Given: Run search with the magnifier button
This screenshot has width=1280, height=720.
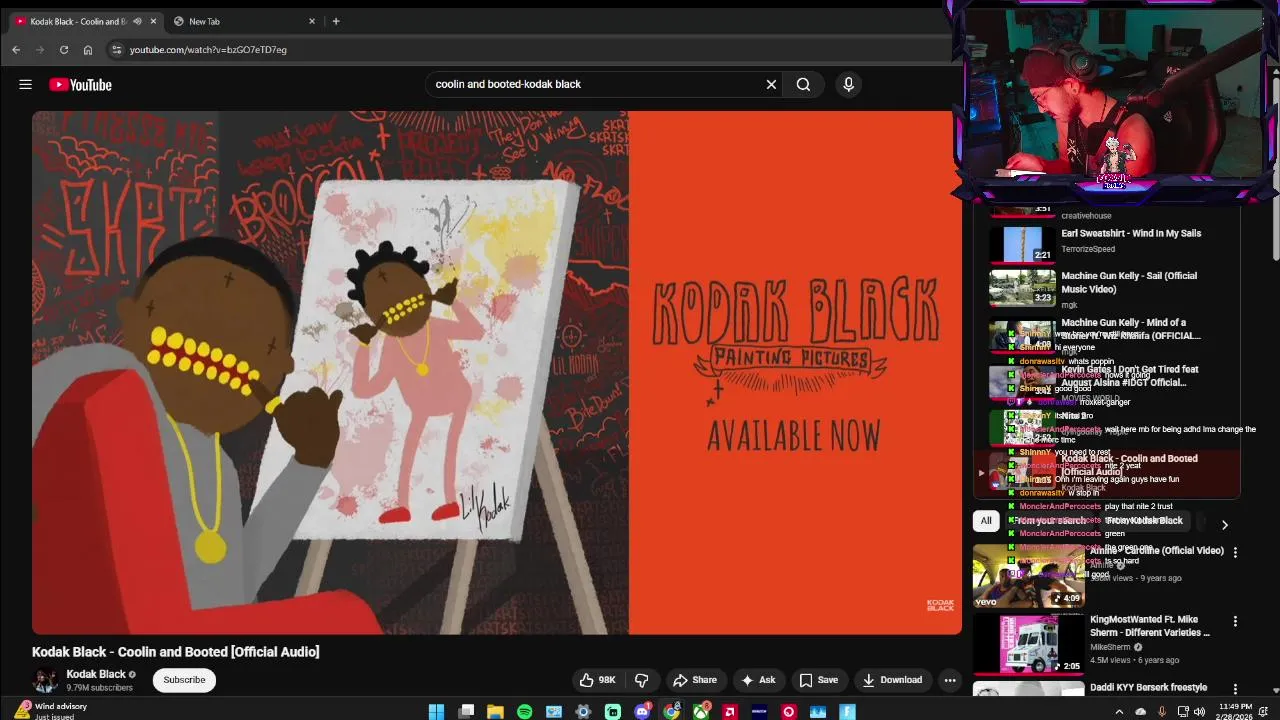Looking at the screenshot, I should [803, 85].
